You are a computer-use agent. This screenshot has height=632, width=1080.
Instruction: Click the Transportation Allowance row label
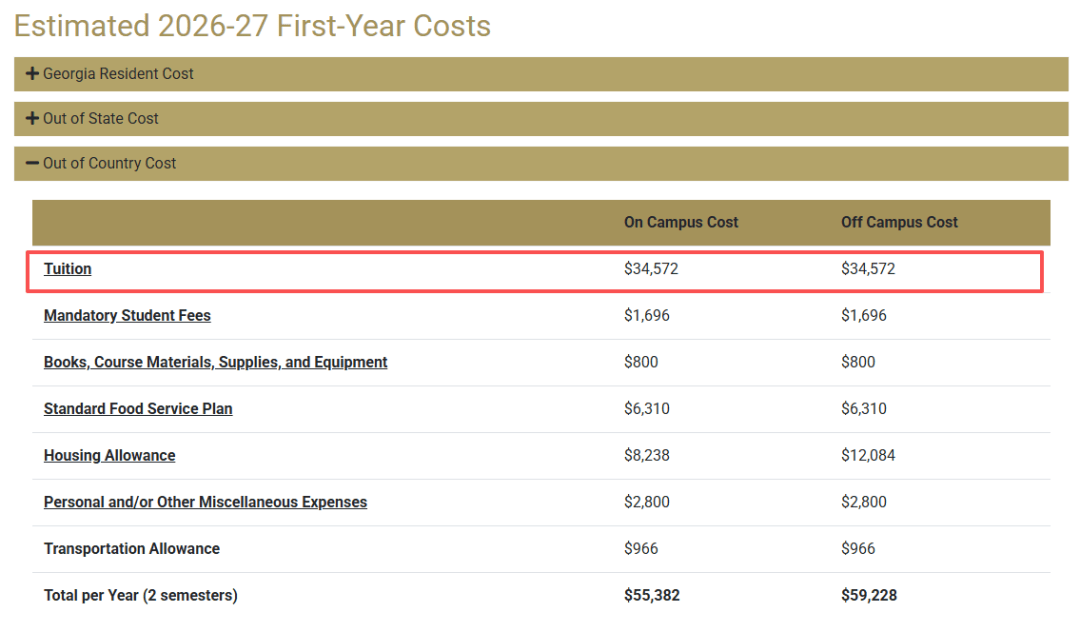pyautogui.click(x=132, y=549)
